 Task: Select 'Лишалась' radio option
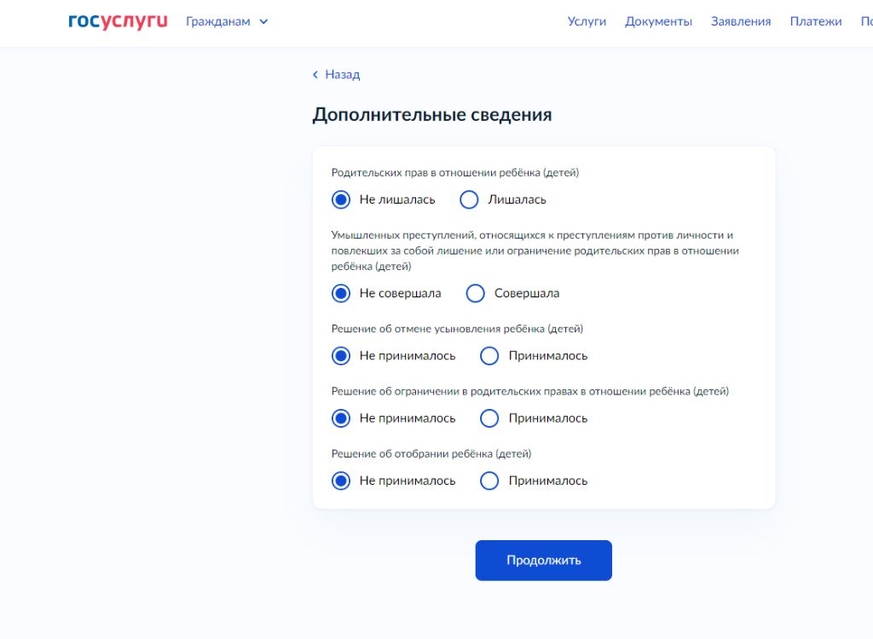[469, 200]
